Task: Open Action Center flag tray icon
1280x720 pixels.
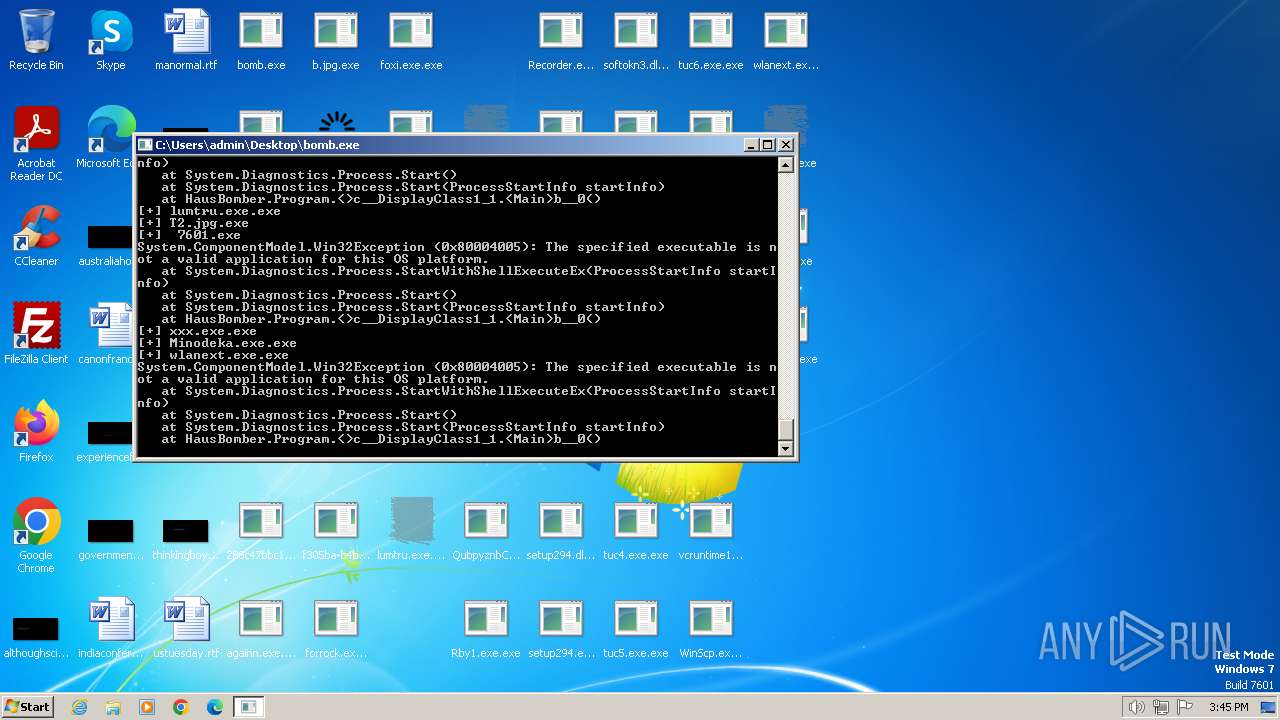Action: point(1185,707)
